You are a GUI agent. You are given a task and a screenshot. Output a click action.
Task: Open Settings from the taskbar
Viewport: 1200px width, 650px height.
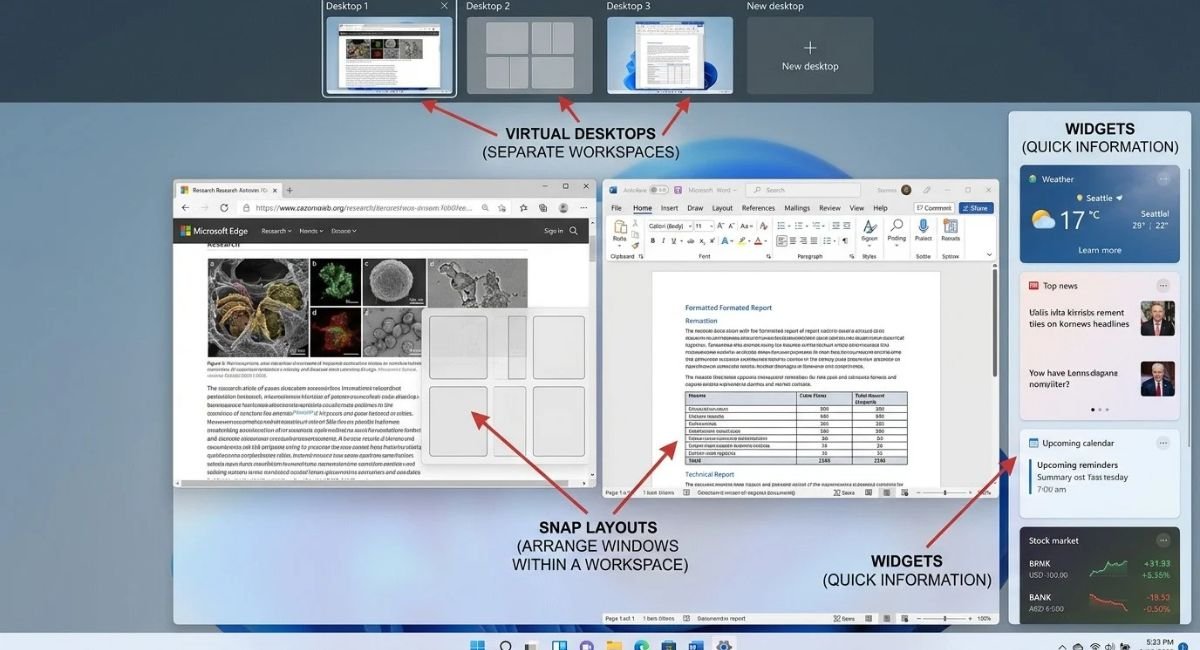[724, 643]
